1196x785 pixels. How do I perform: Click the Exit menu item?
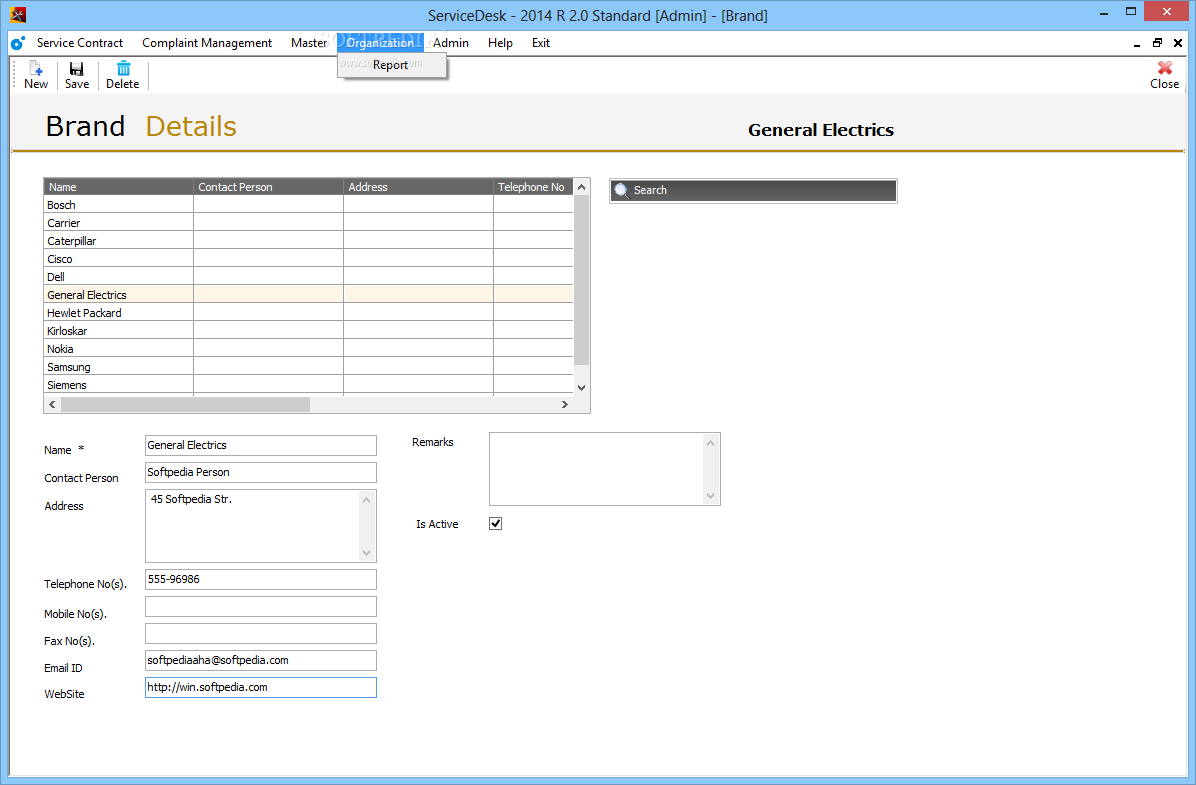coord(541,43)
